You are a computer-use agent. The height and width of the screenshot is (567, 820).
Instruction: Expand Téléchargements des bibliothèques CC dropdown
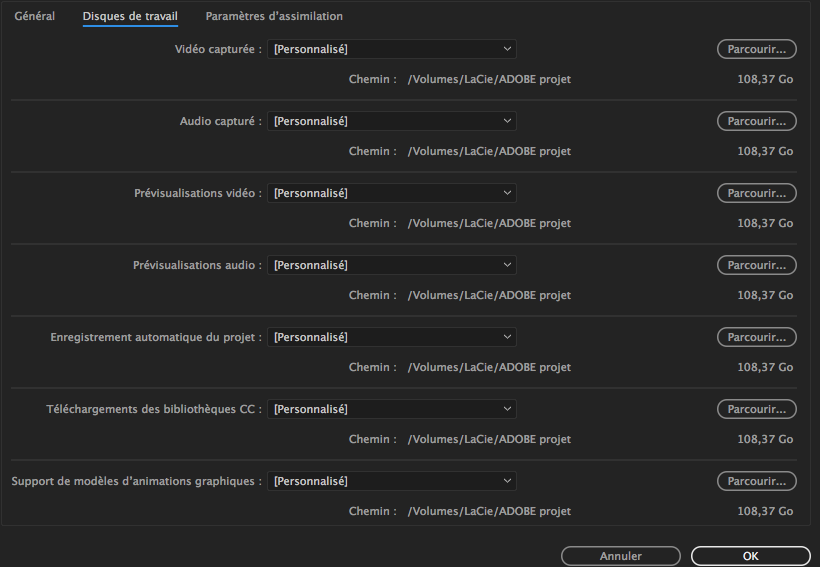click(x=392, y=409)
